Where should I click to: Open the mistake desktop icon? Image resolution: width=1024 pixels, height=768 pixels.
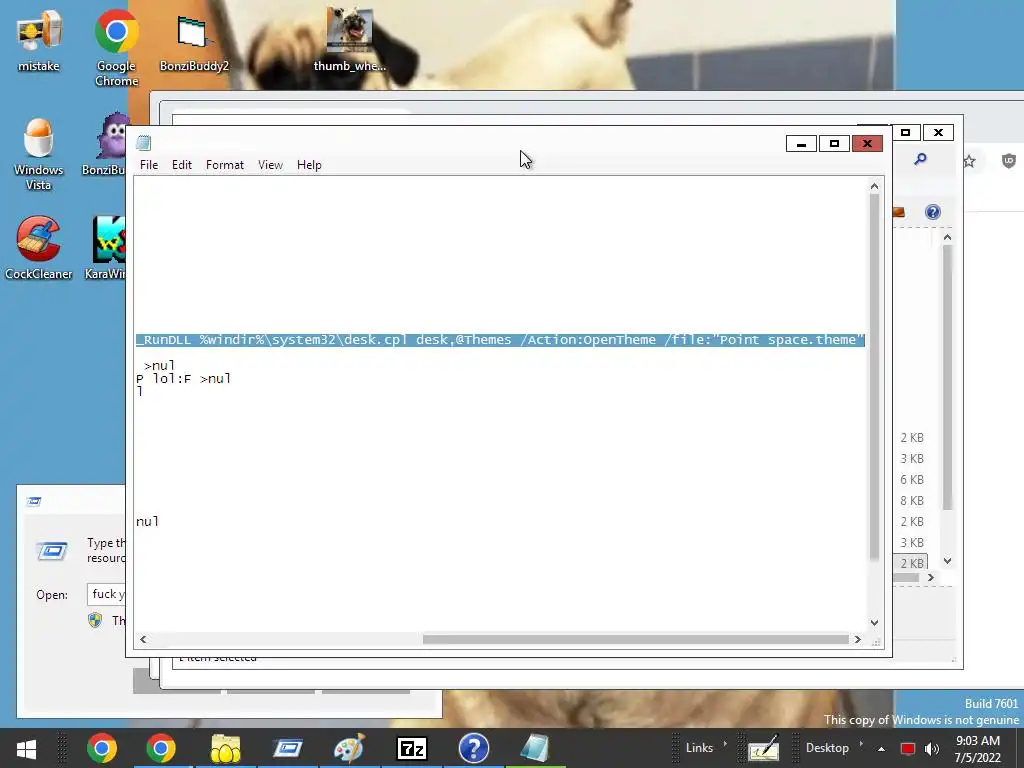(x=39, y=39)
